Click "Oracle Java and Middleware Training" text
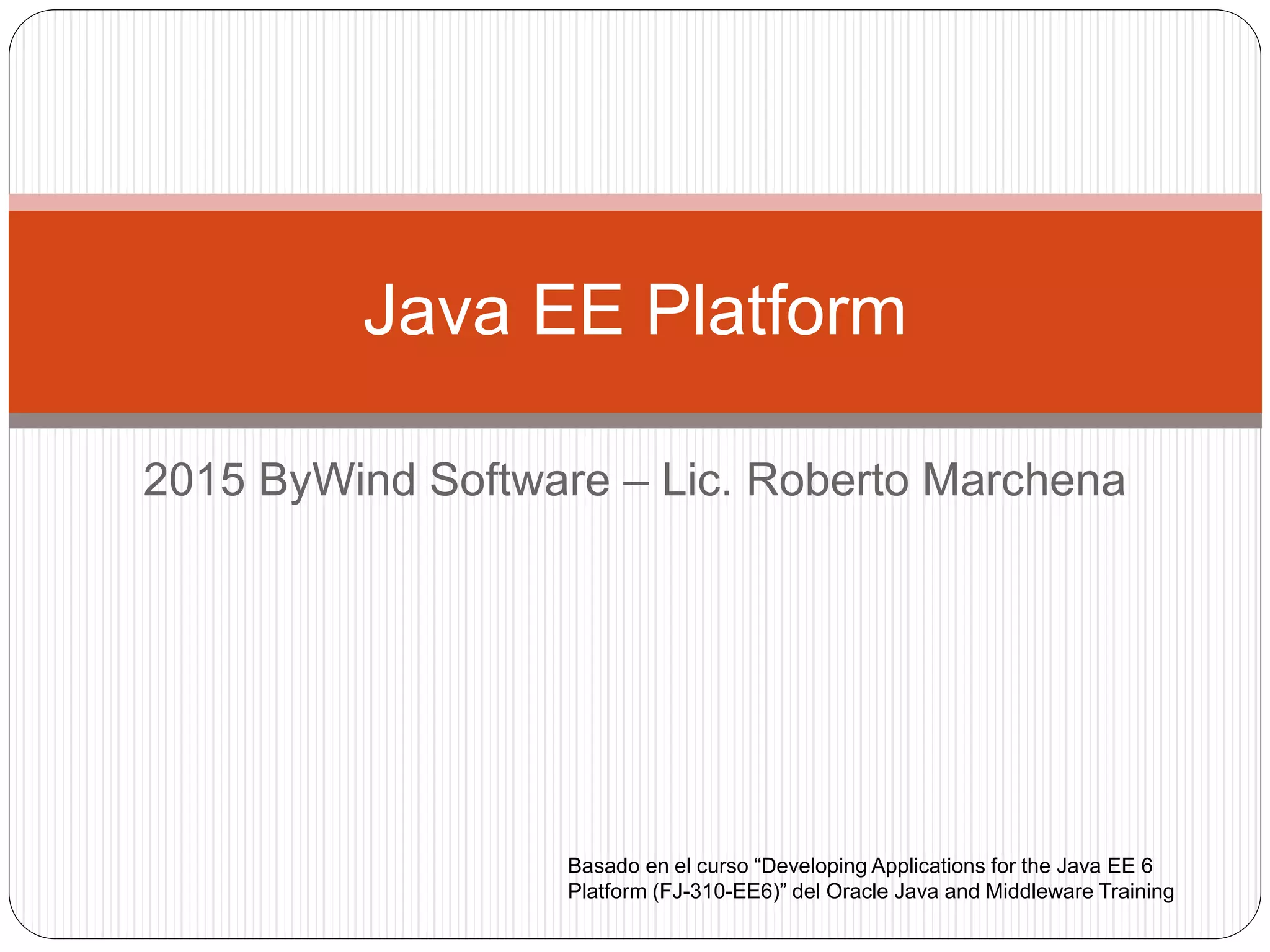The width and height of the screenshot is (1270, 952). click(x=1000, y=892)
